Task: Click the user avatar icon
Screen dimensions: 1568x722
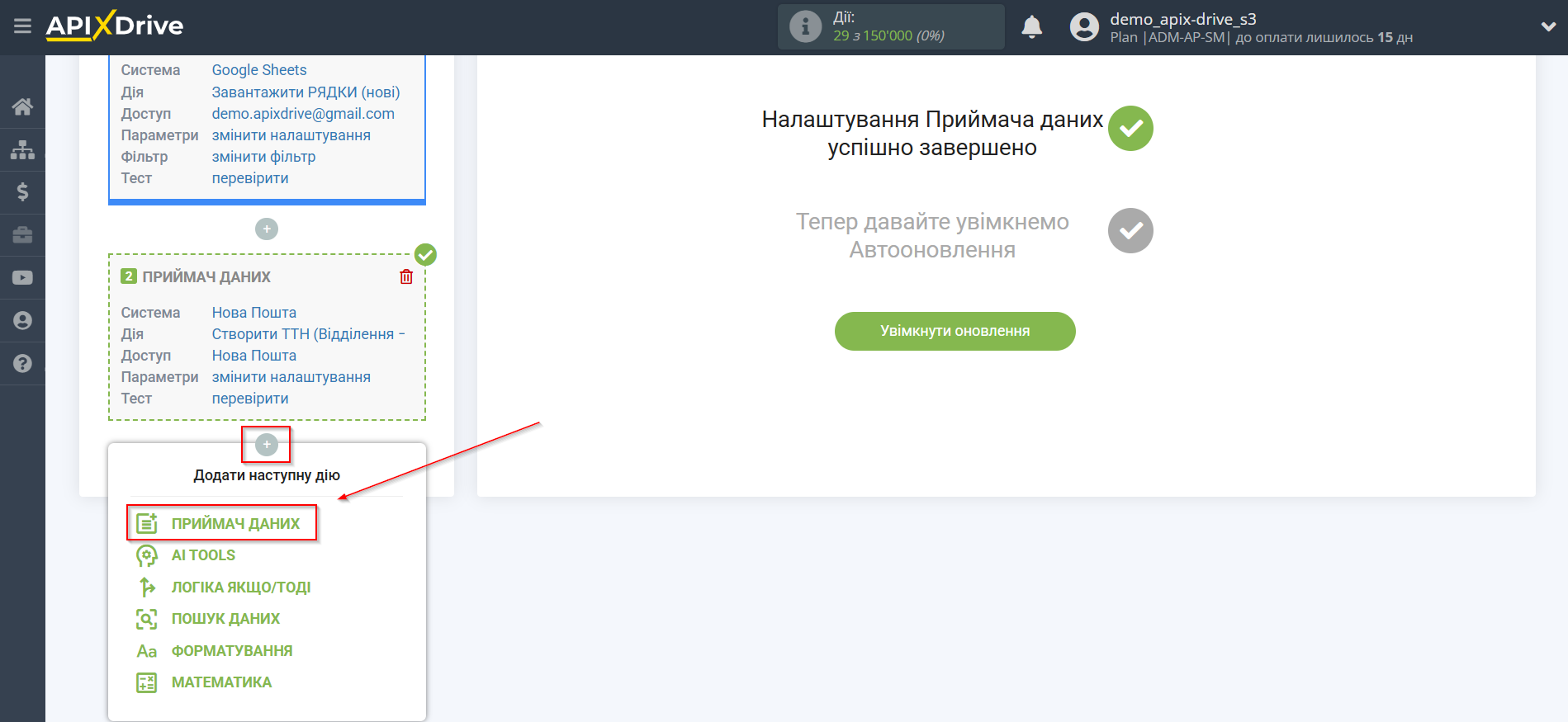Action: (x=1084, y=27)
